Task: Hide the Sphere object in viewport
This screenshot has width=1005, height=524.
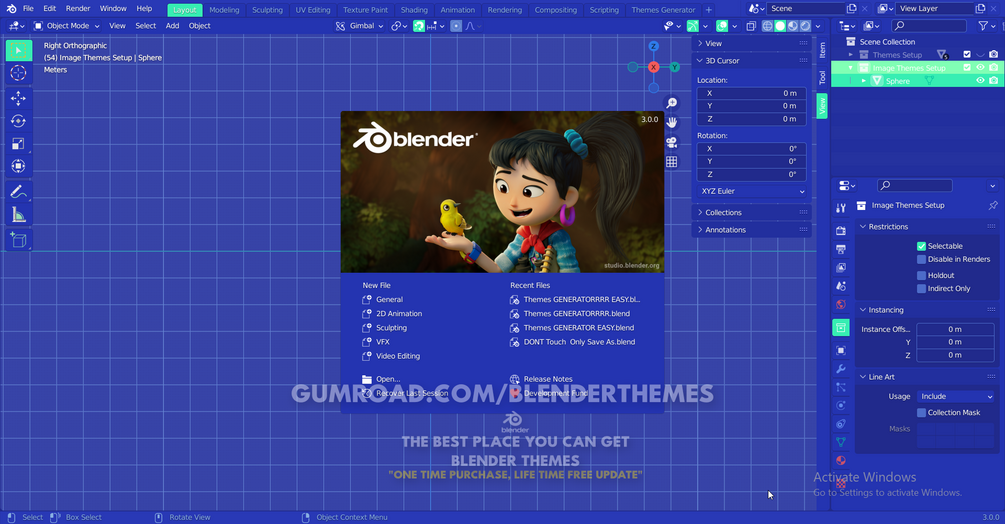Action: 980,81
